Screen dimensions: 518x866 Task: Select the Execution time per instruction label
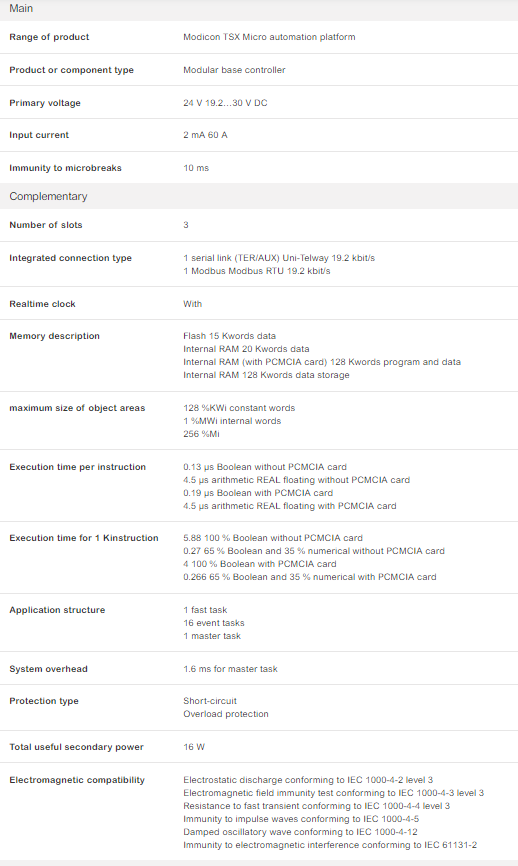(77, 467)
